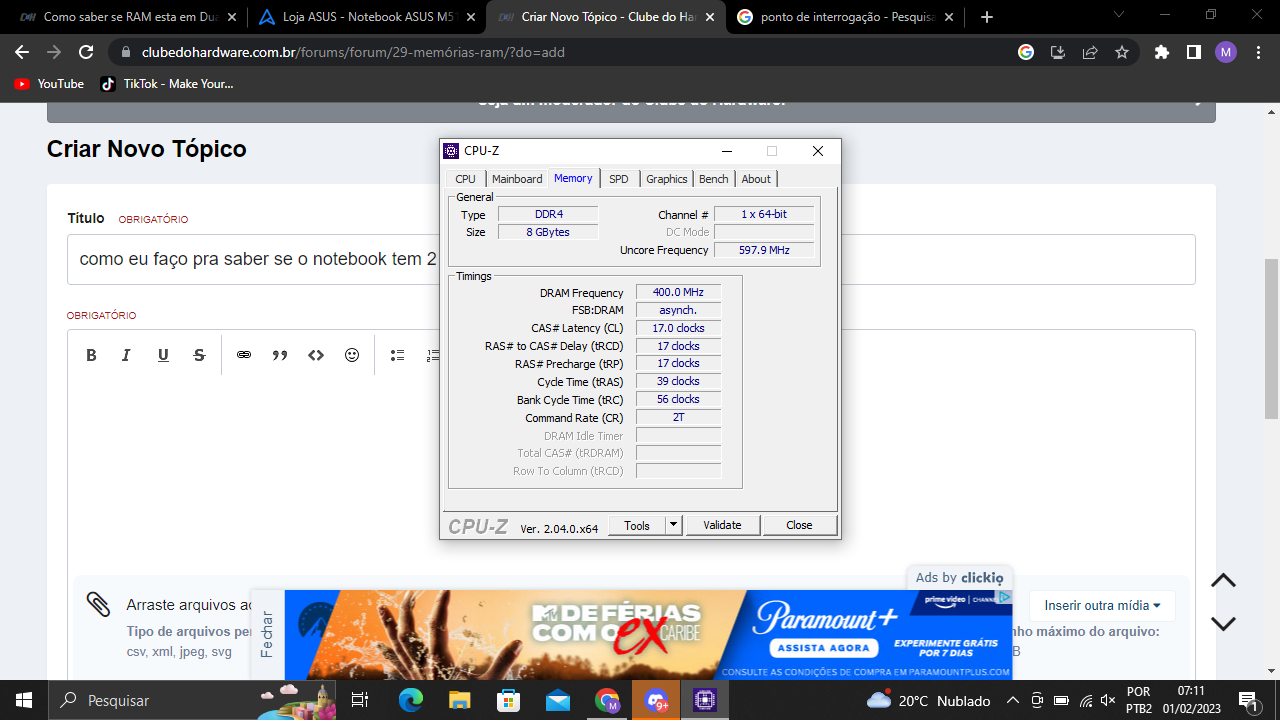This screenshot has width=1280, height=720.
Task: Click the Validate button in CPU-Z
Action: click(x=722, y=525)
